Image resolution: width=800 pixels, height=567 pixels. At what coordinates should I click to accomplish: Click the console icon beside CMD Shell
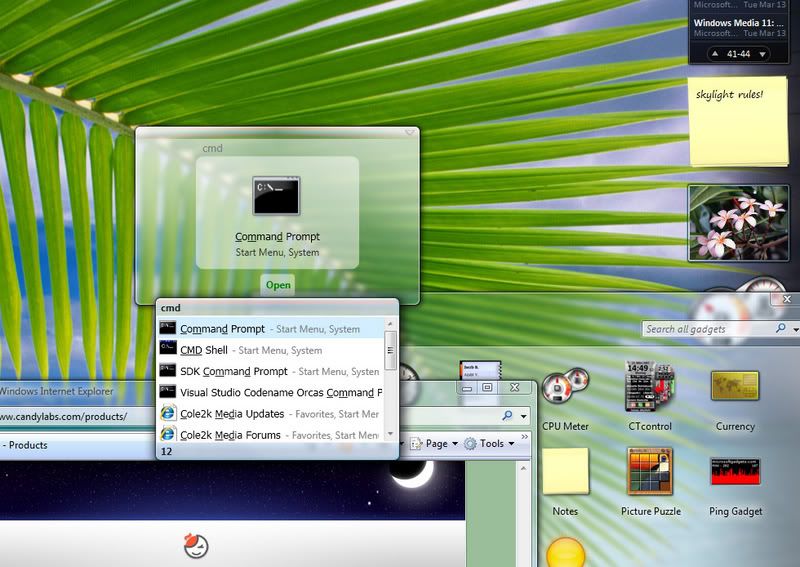point(168,348)
